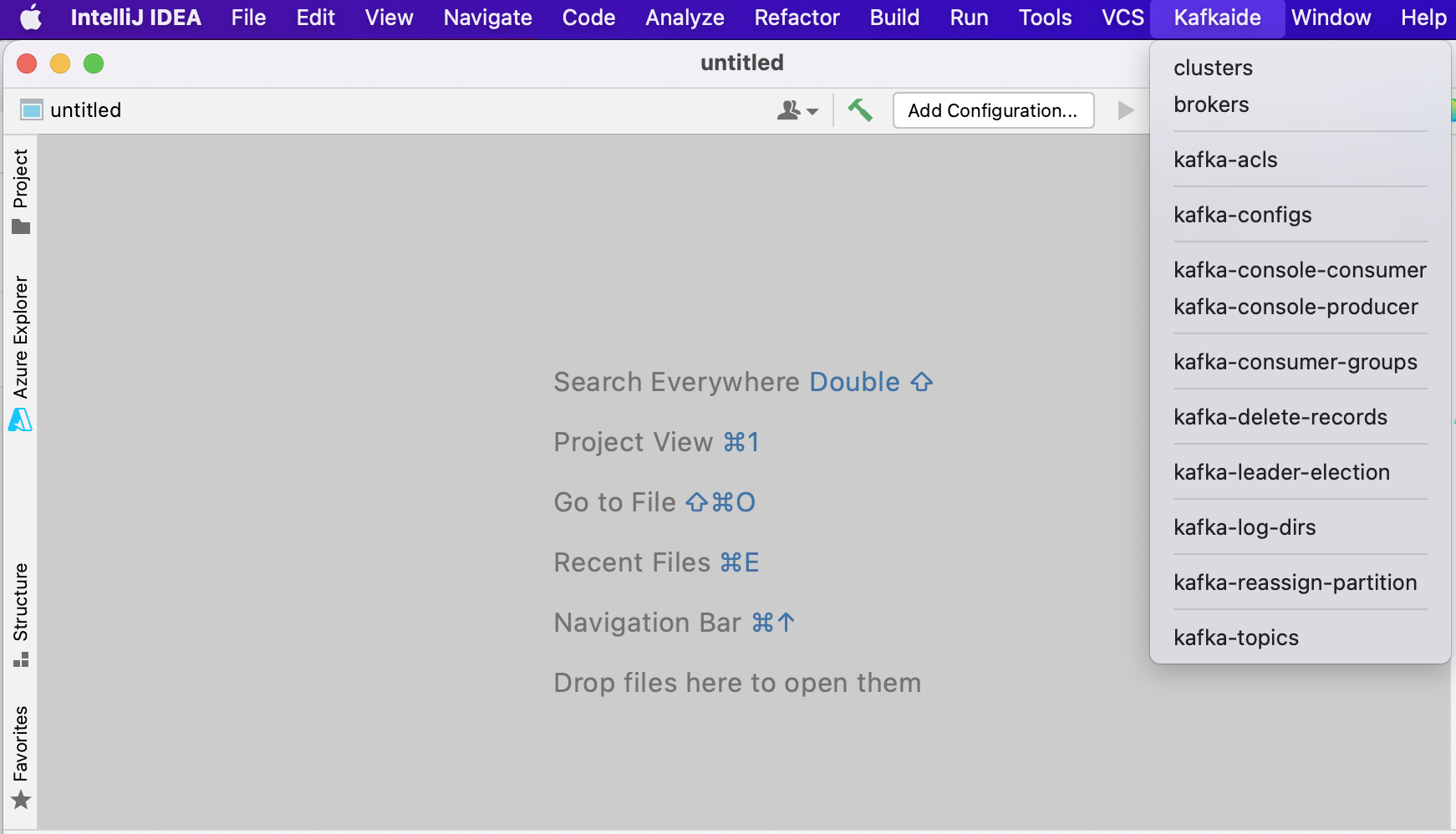Open the Run menu
1456x834 pixels.
pos(970,18)
